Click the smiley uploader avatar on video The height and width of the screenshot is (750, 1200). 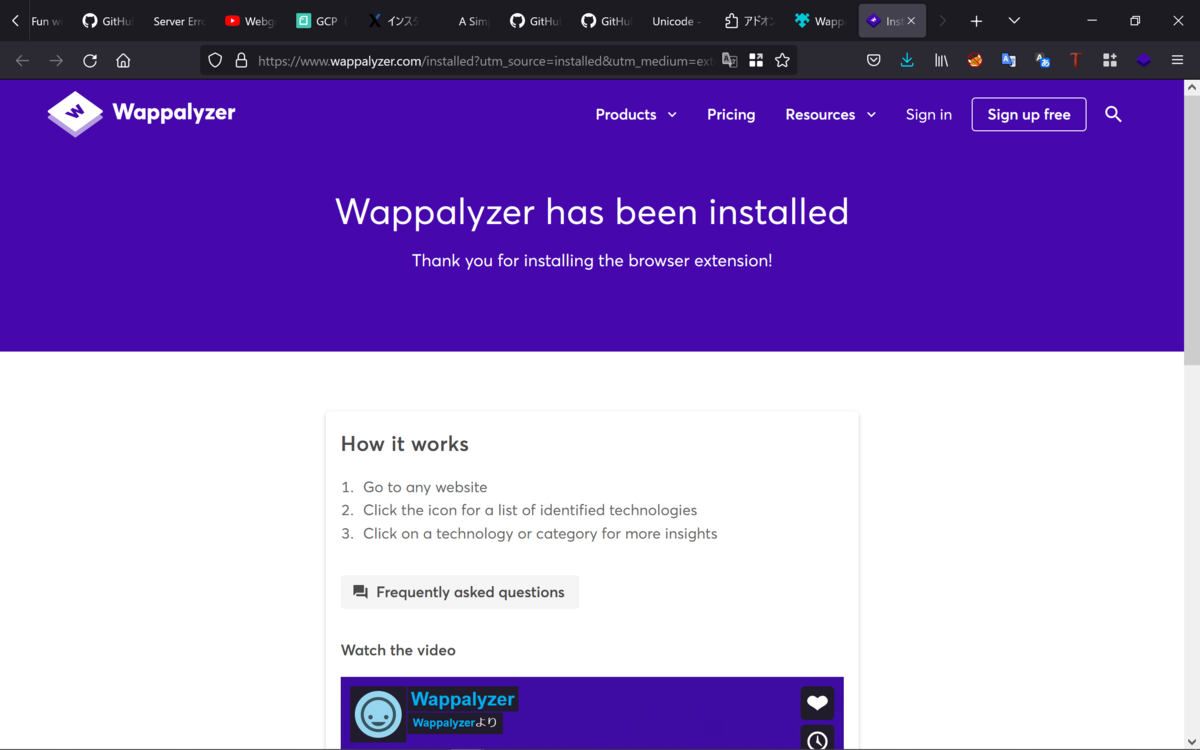pyautogui.click(x=378, y=714)
